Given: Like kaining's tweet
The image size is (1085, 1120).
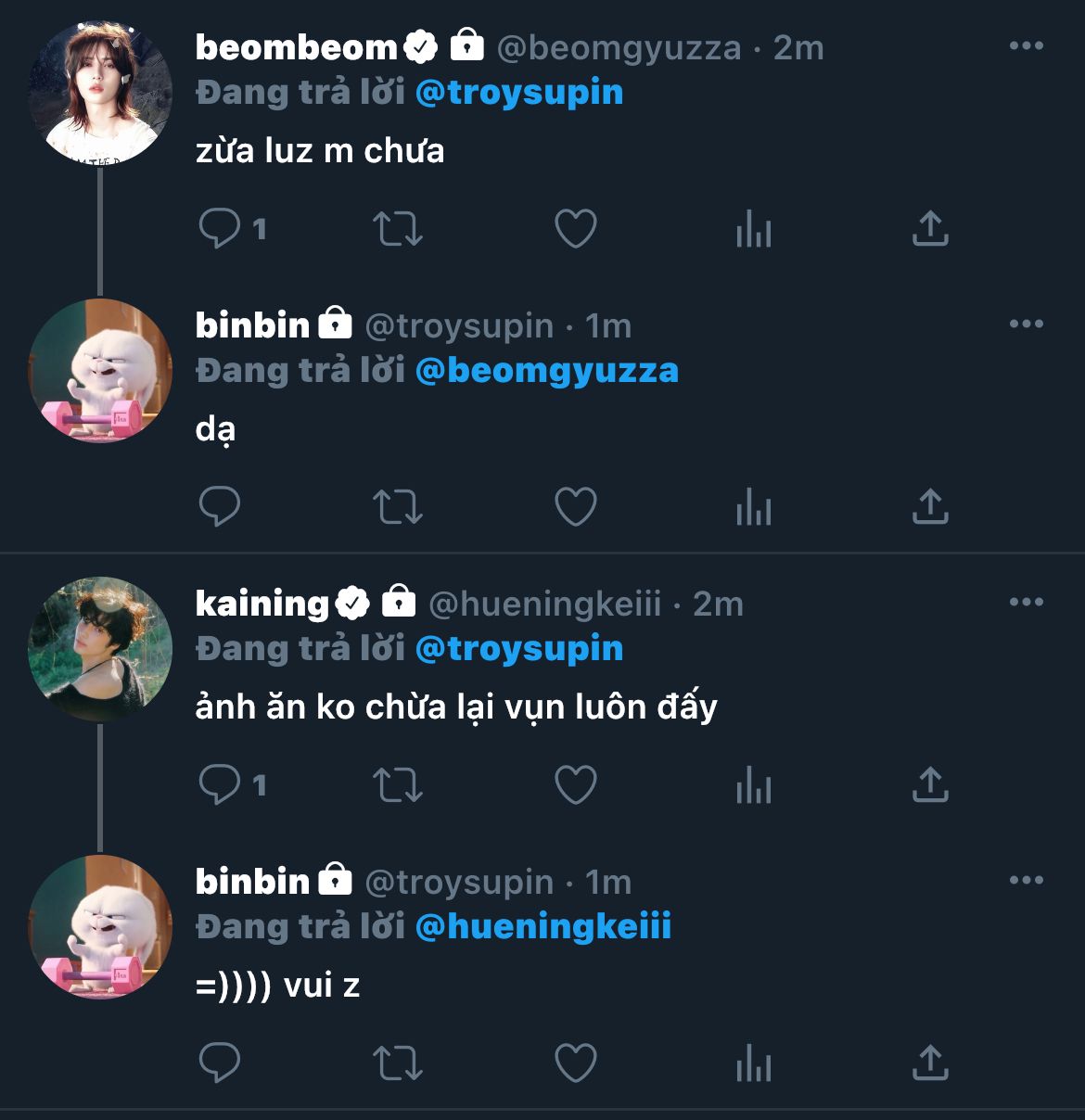Looking at the screenshot, I should 575,784.
